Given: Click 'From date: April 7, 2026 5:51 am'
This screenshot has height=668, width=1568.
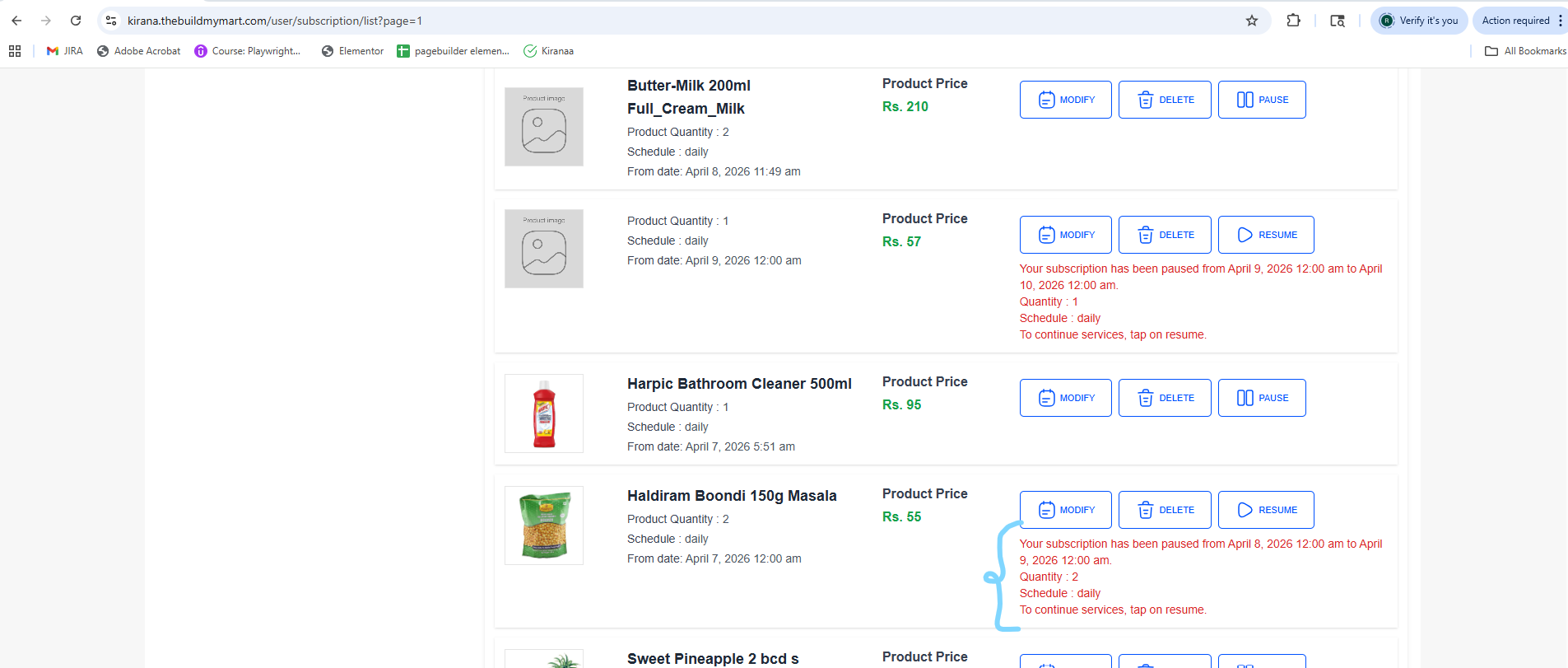Looking at the screenshot, I should (x=711, y=446).
